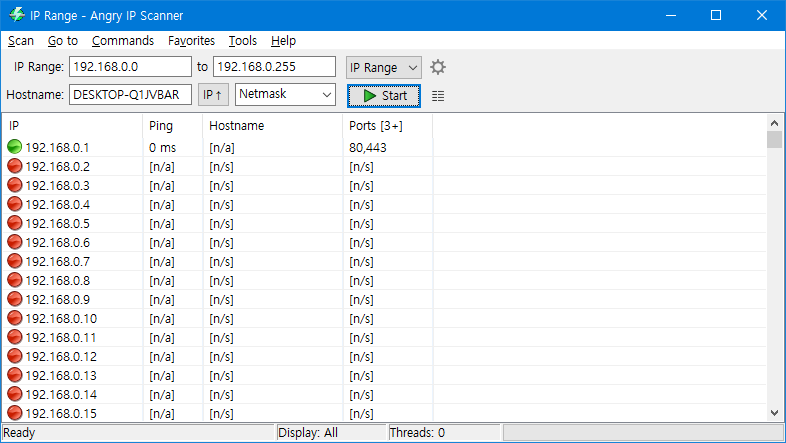Click the [n/a] hostname cell for 192.168.0.1

[x=222, y=148]
